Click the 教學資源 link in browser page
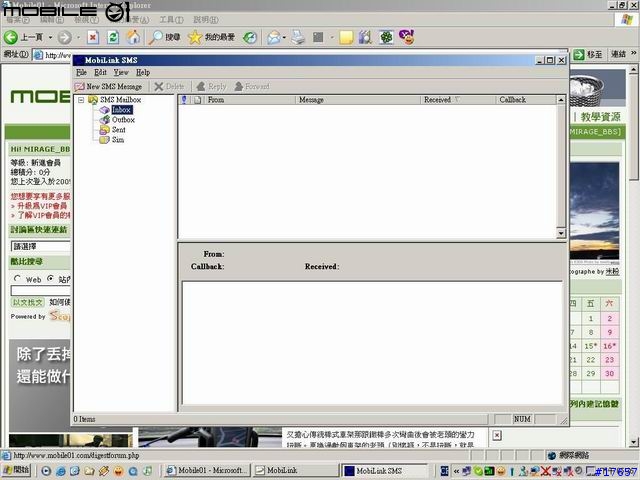Viewport: 640px width, 480px height. [600, 117]
